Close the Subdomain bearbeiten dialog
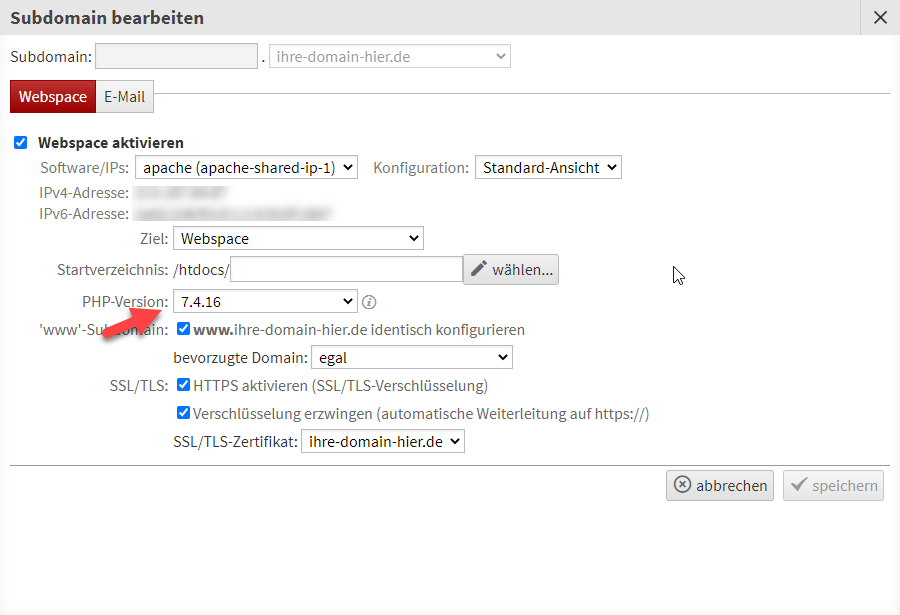Image resolution: width=900 pixels, height=615 pixels. tap(880, 17)
